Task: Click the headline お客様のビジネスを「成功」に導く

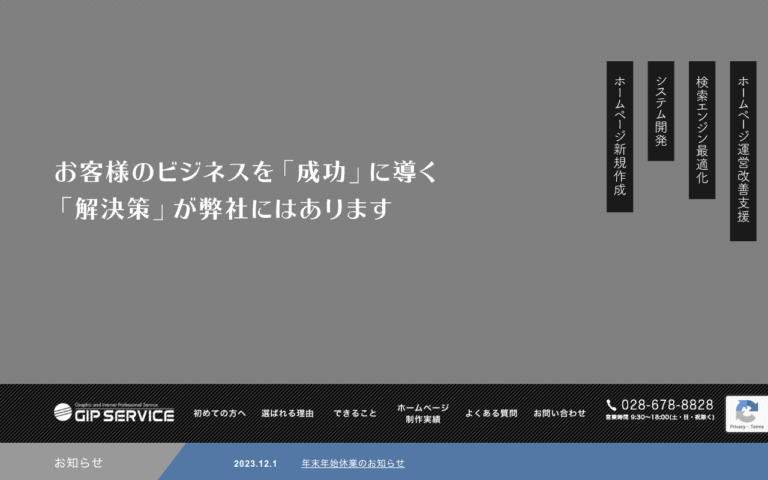Action: click(245, 172)
